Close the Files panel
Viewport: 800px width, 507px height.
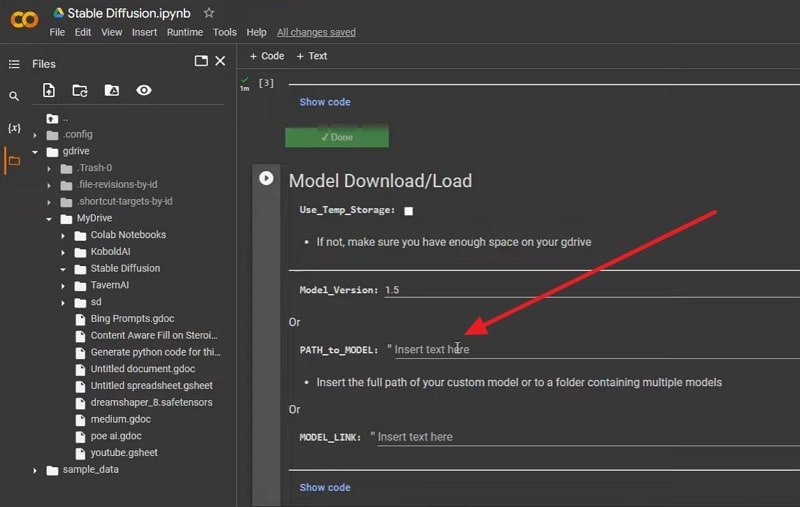220,61
